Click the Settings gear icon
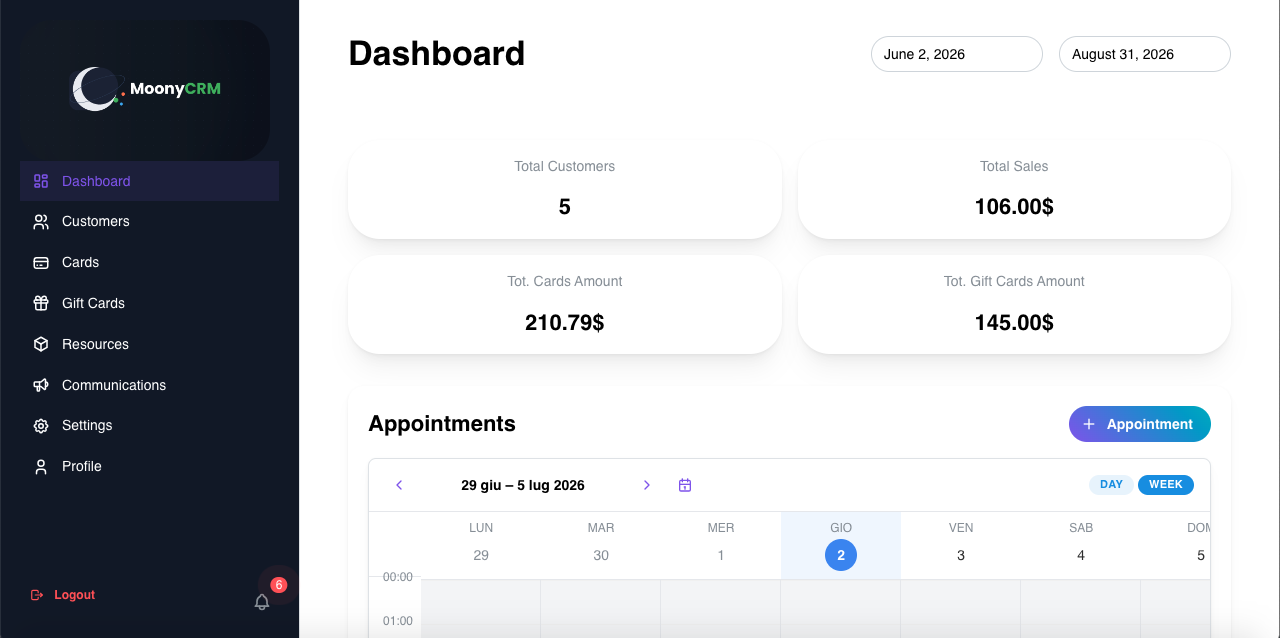The width and height of the screenshot is (1280, 638). click(x=41, y=426)
